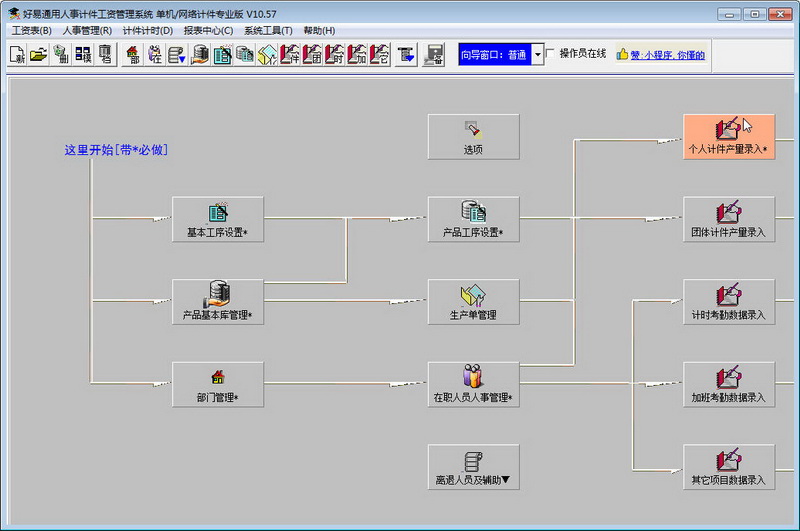Click the open folder toolbar icon
Screen dimensions: 800x531
click(38, 55)
